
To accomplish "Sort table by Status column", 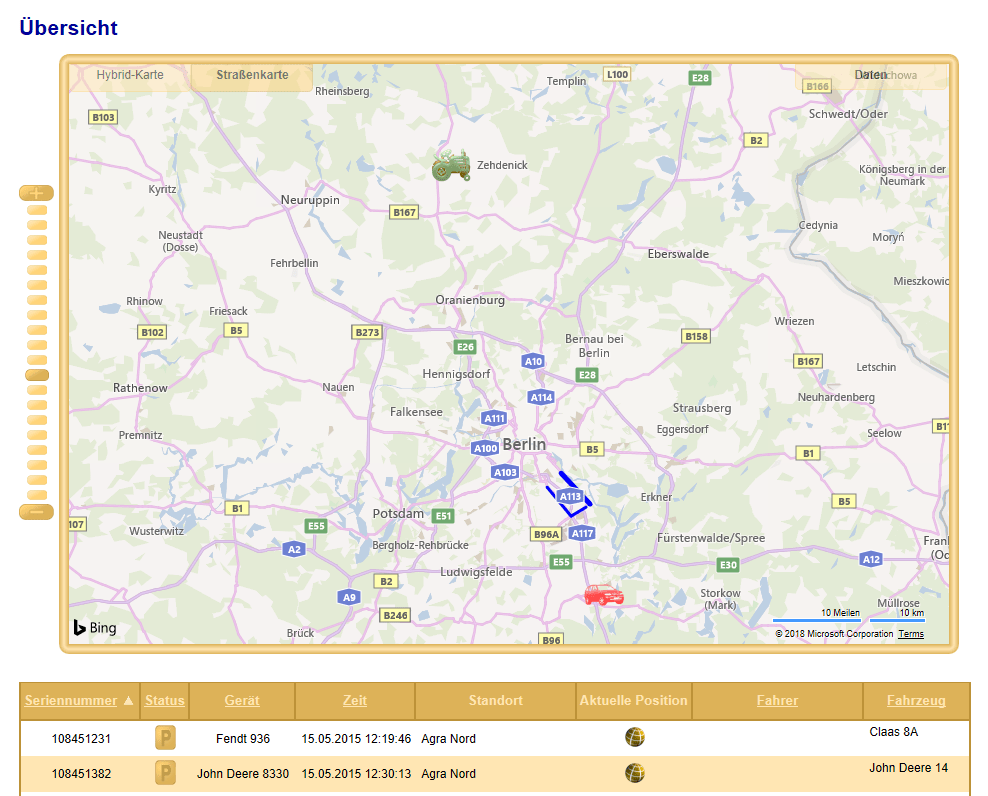I will pyautogui.click(x=164, y=700).
